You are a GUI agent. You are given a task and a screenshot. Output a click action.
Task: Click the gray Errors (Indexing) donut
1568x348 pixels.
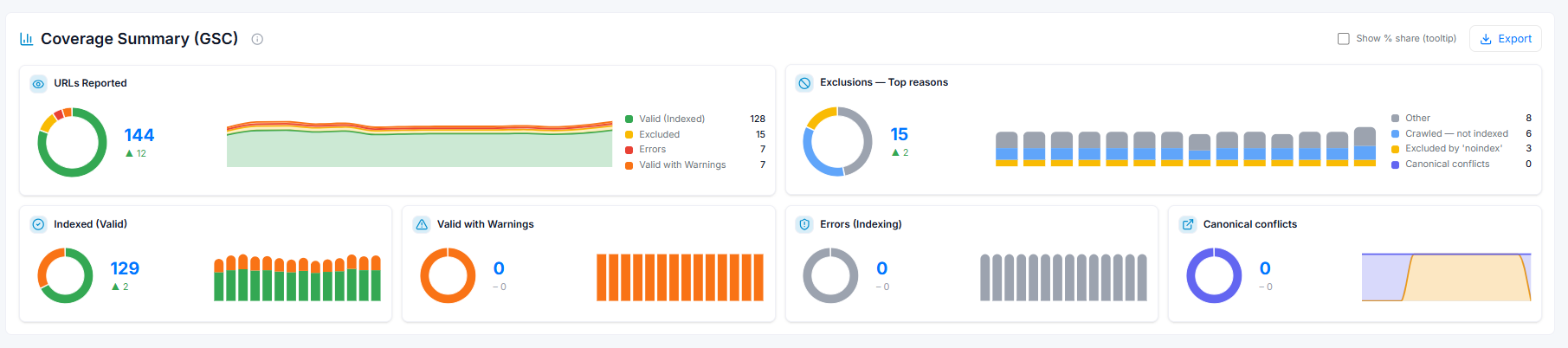pyautogui.click(x=830, y=275)
